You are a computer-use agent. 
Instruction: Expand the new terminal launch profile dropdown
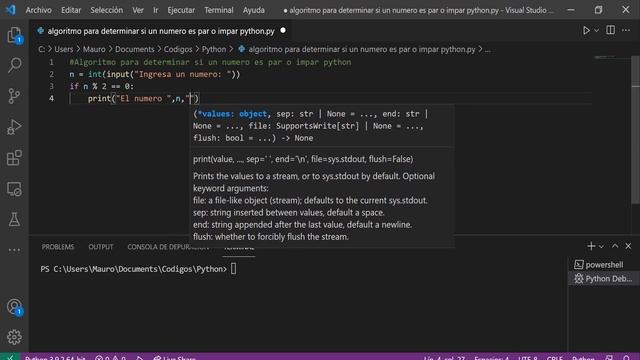click(x=601, y=247)
